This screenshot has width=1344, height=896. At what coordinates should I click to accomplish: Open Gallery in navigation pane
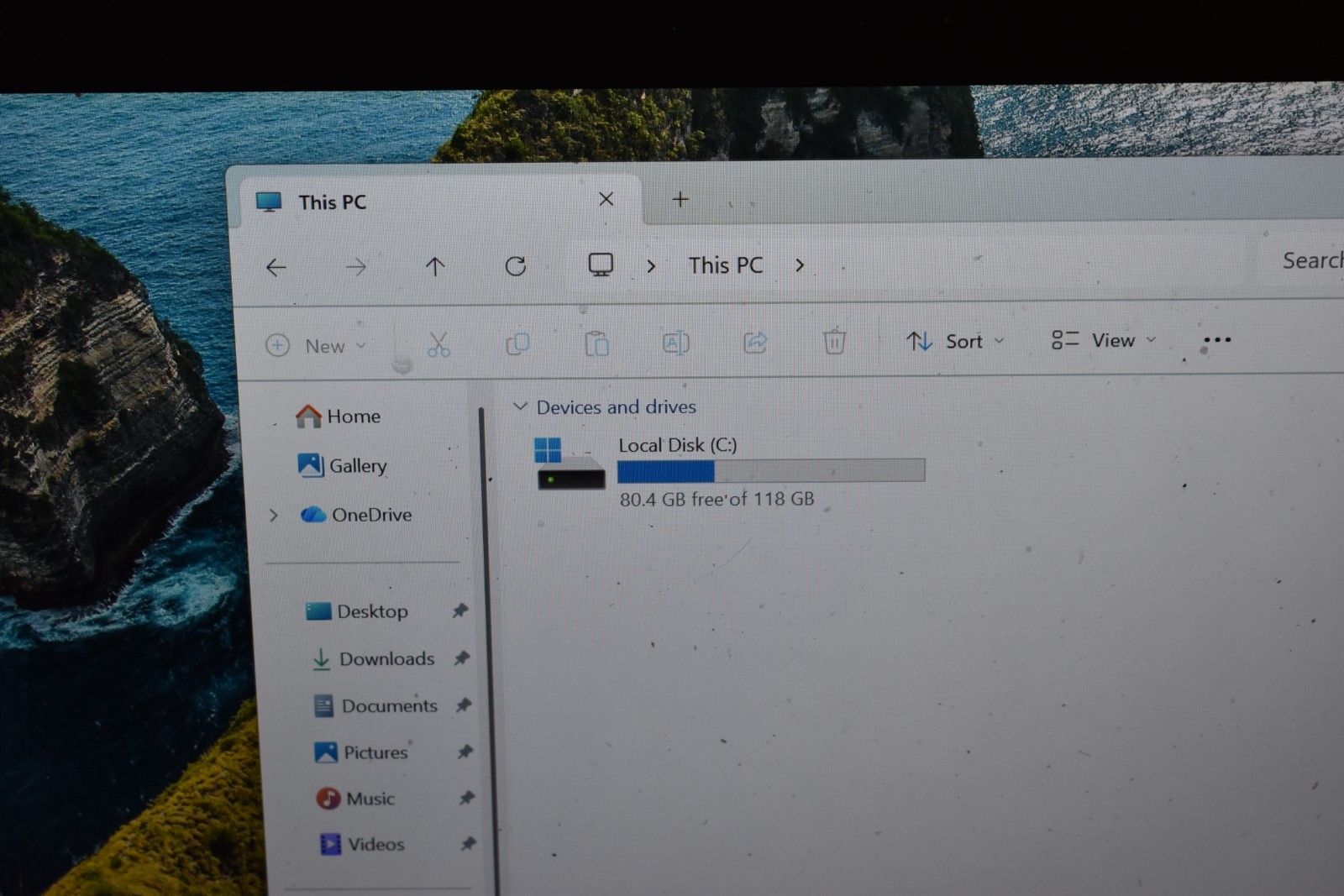click(342, 465)
